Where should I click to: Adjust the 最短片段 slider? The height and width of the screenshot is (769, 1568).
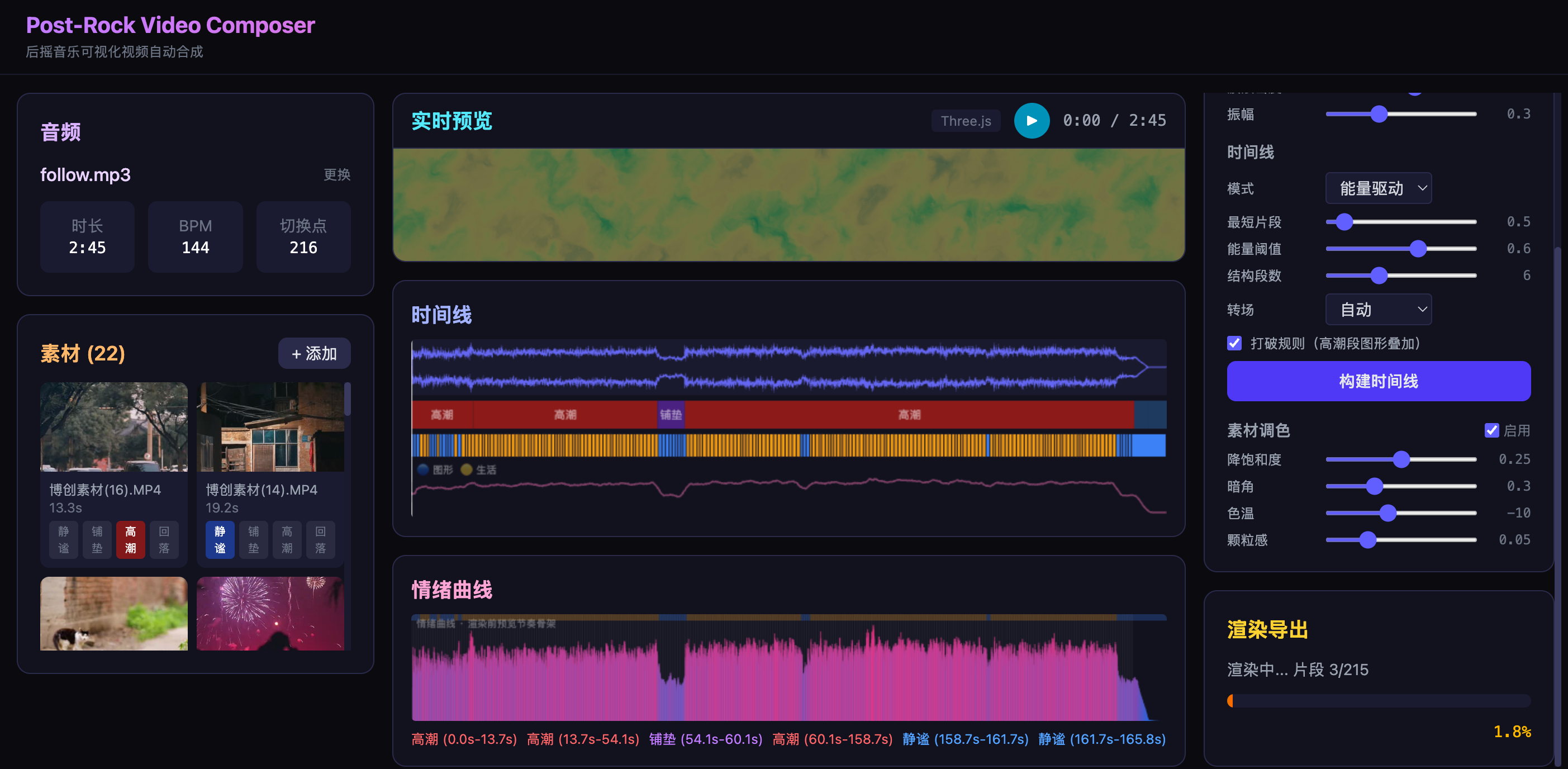click(1400, 222)
